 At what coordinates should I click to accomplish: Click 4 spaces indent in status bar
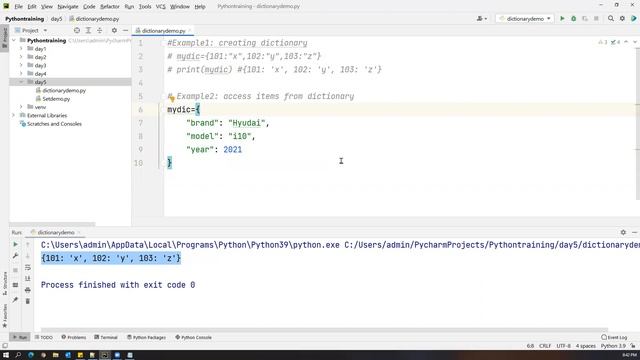586,346
